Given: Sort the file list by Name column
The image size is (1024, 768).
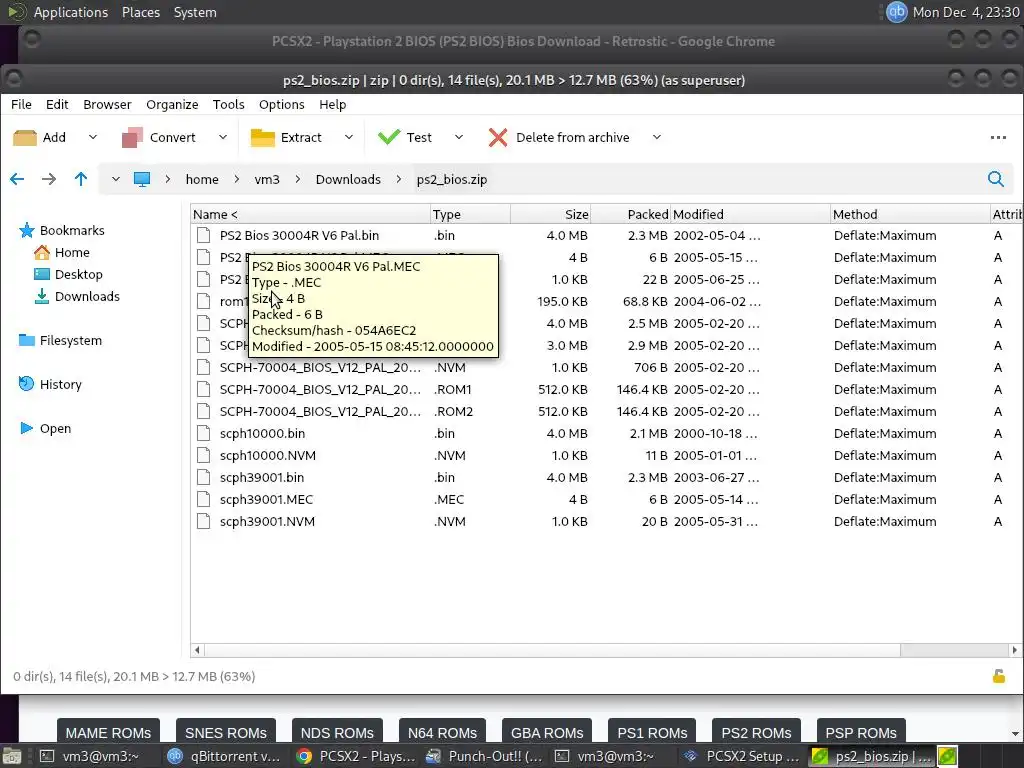Looking at the screenshot, I should click(x=310, y=214).
